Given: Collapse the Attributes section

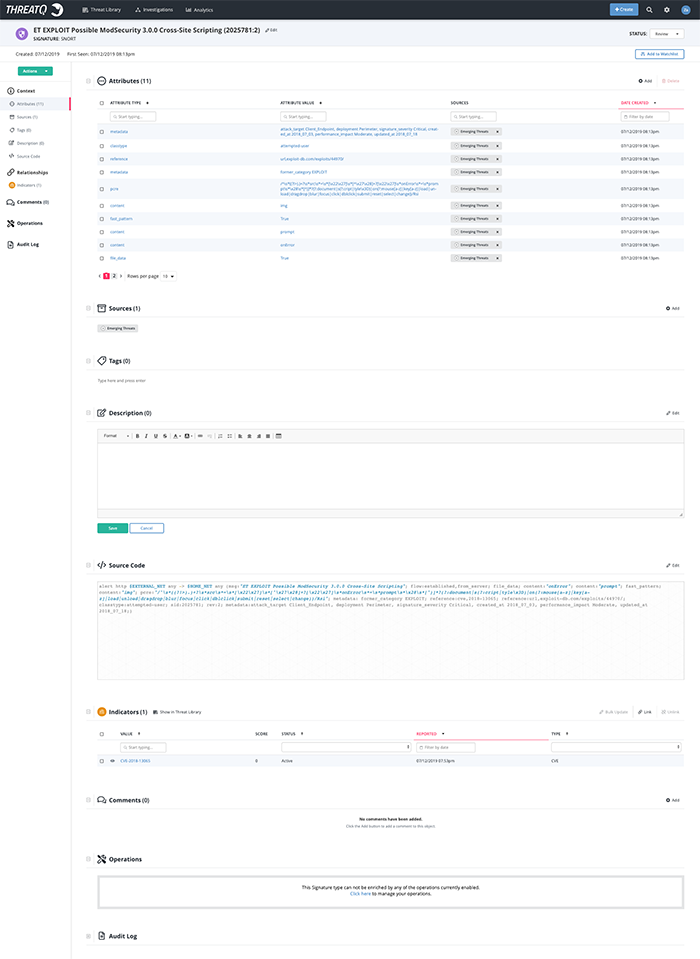Looking at the screenshot, I should [89, 81].
